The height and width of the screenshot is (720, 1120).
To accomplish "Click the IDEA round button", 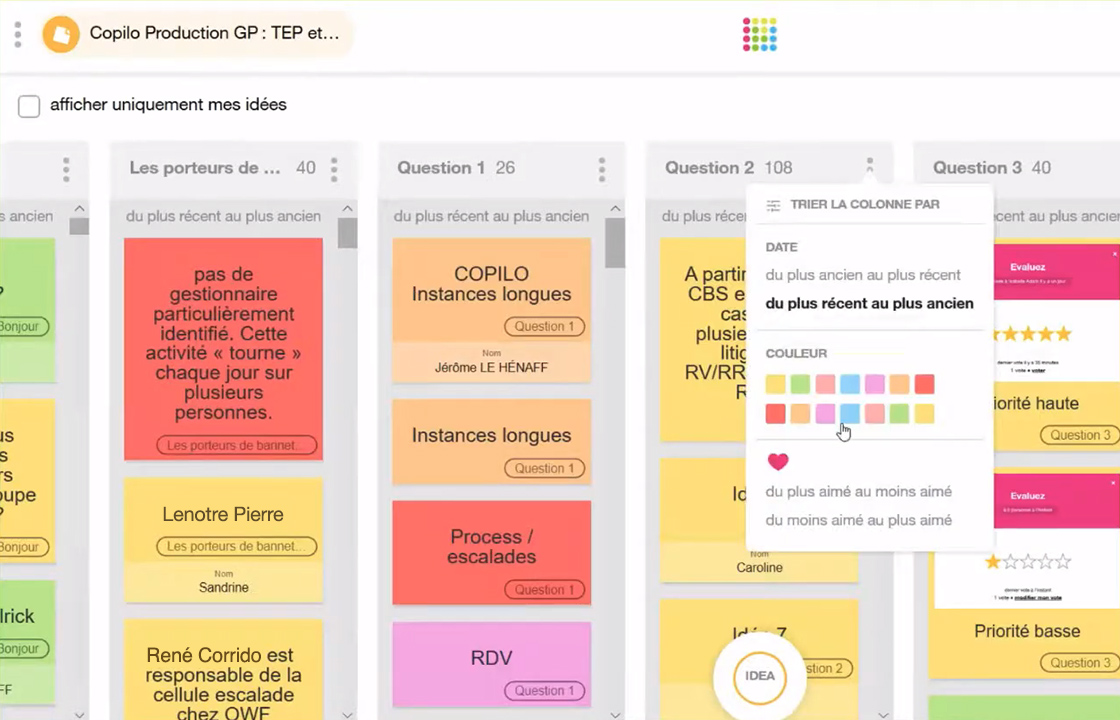I will 759,676.
